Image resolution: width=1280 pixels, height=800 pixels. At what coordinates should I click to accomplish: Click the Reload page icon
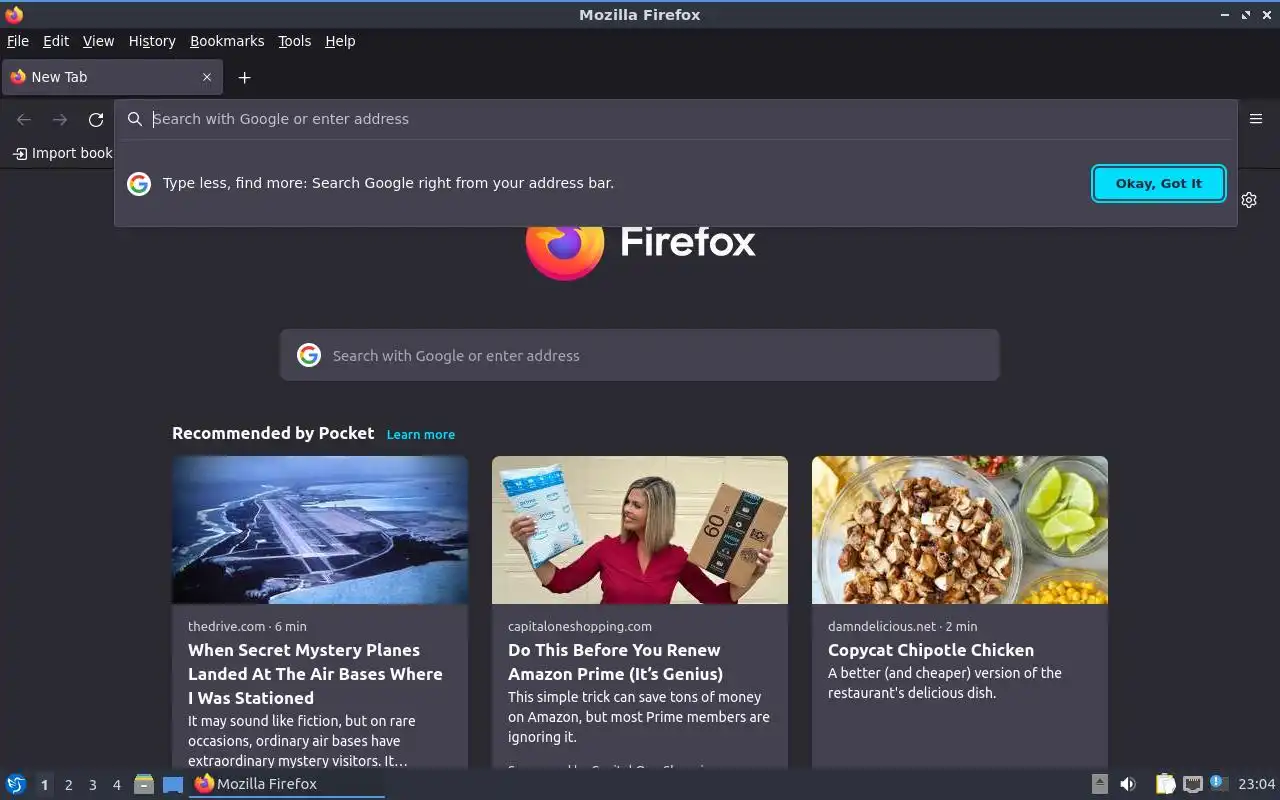pos(96,120)
